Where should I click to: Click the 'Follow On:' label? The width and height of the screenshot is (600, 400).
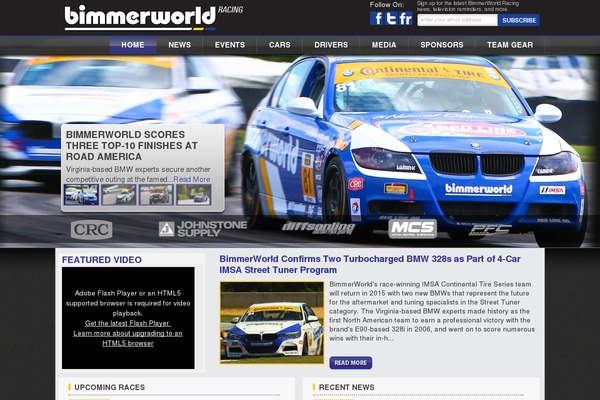(x=387, y=5)
